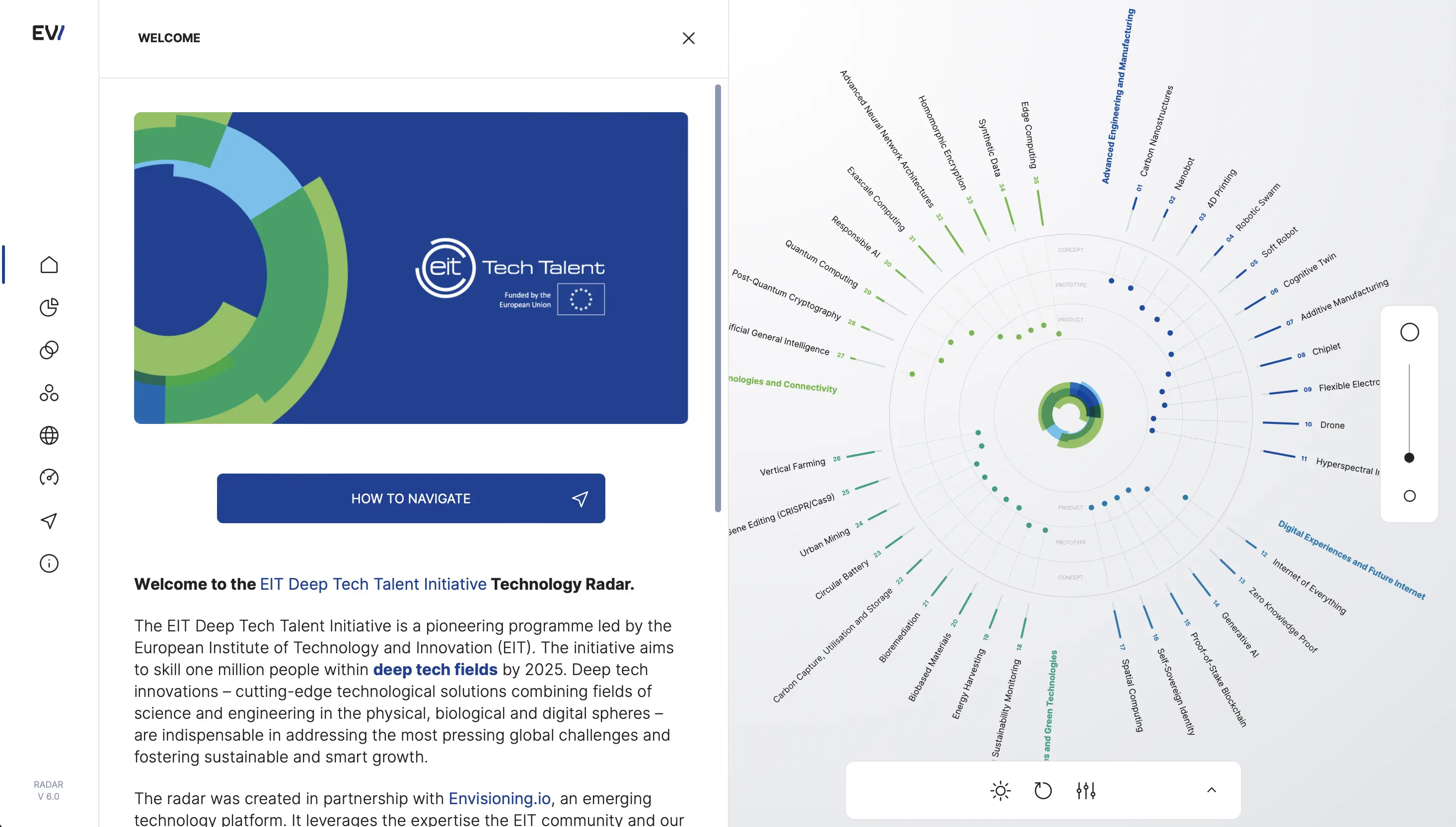The height and width of the screenshot is (827, 1456).
Task: Click the globe icon in sidebar
Action: [49, 435]
